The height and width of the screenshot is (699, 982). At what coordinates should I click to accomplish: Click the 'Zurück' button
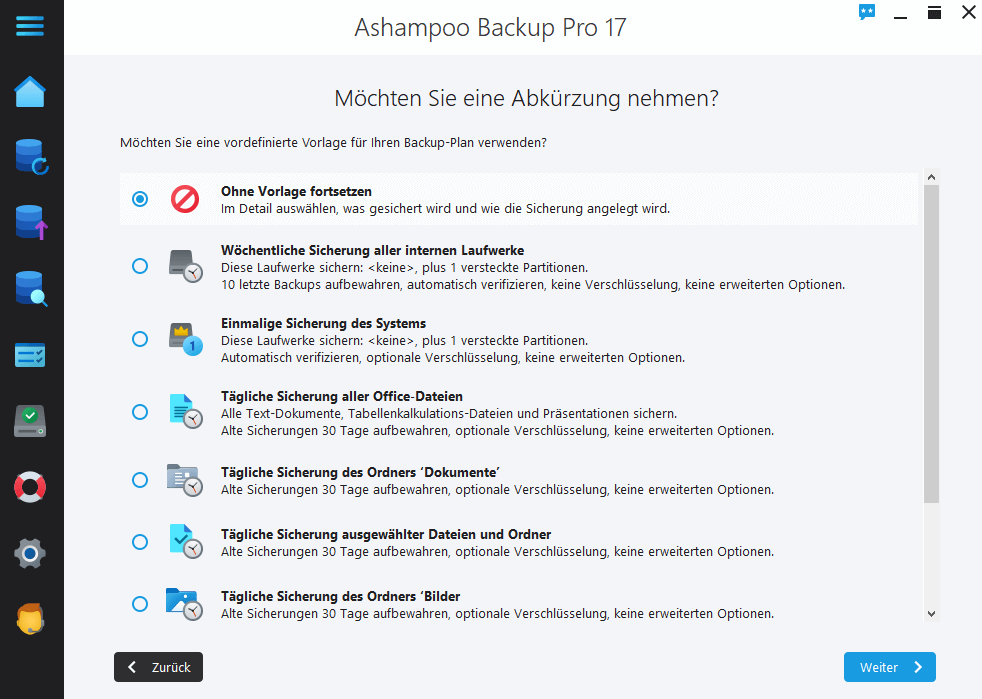click(x=157, y=667)
